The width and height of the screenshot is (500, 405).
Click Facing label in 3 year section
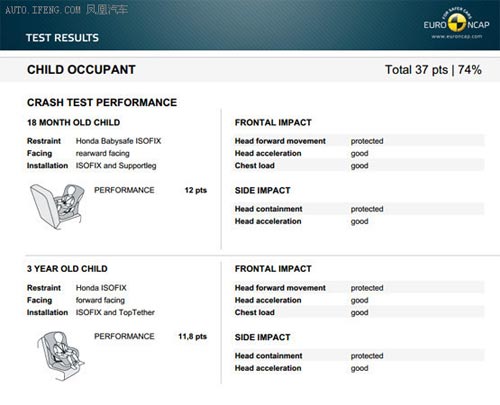coord(39,300)
